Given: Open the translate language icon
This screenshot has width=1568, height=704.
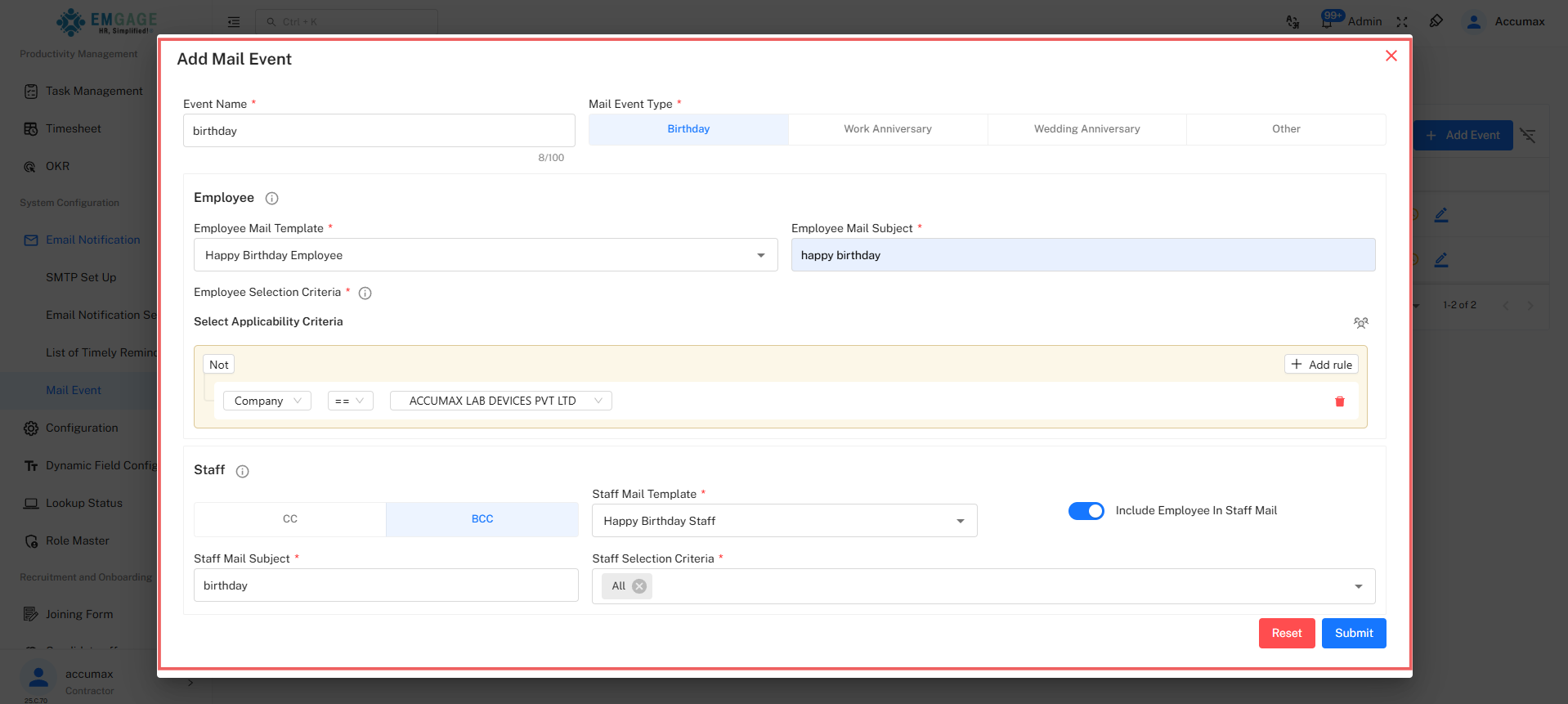Looking at the screenshot, I should click(x=1292, y=22).
